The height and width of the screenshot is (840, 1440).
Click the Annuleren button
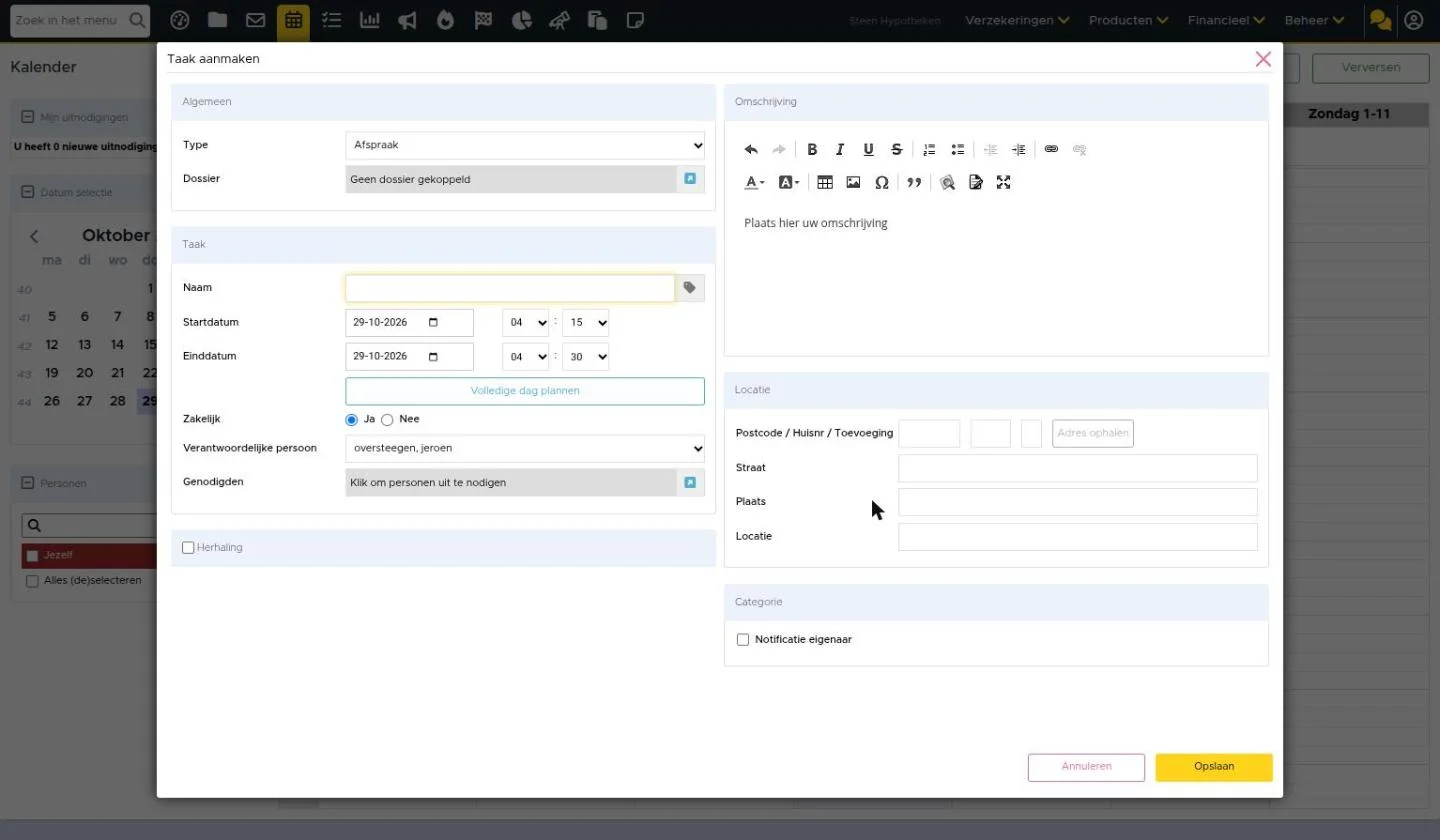(x=1086, y=767)
